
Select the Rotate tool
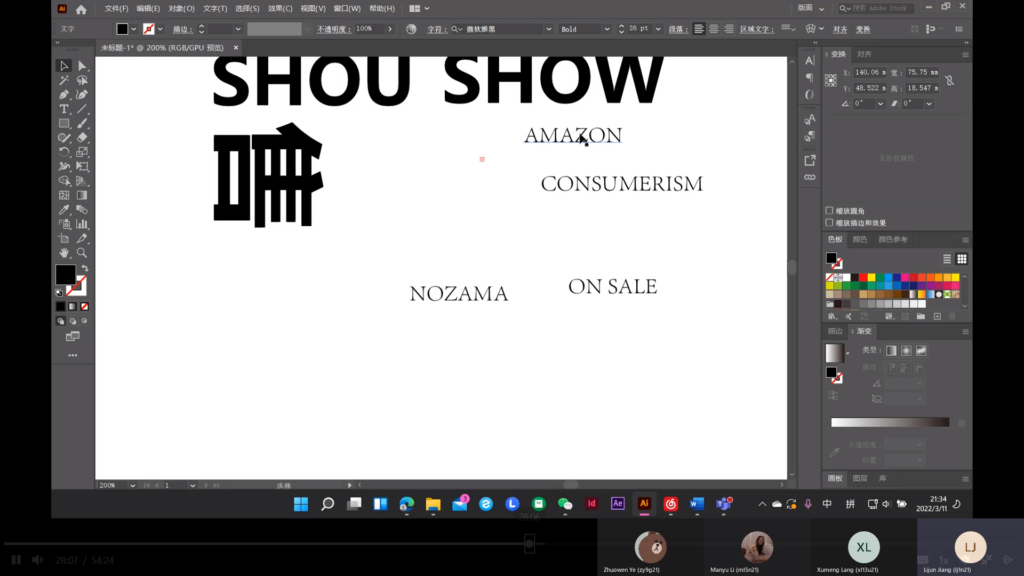point(64,152)
